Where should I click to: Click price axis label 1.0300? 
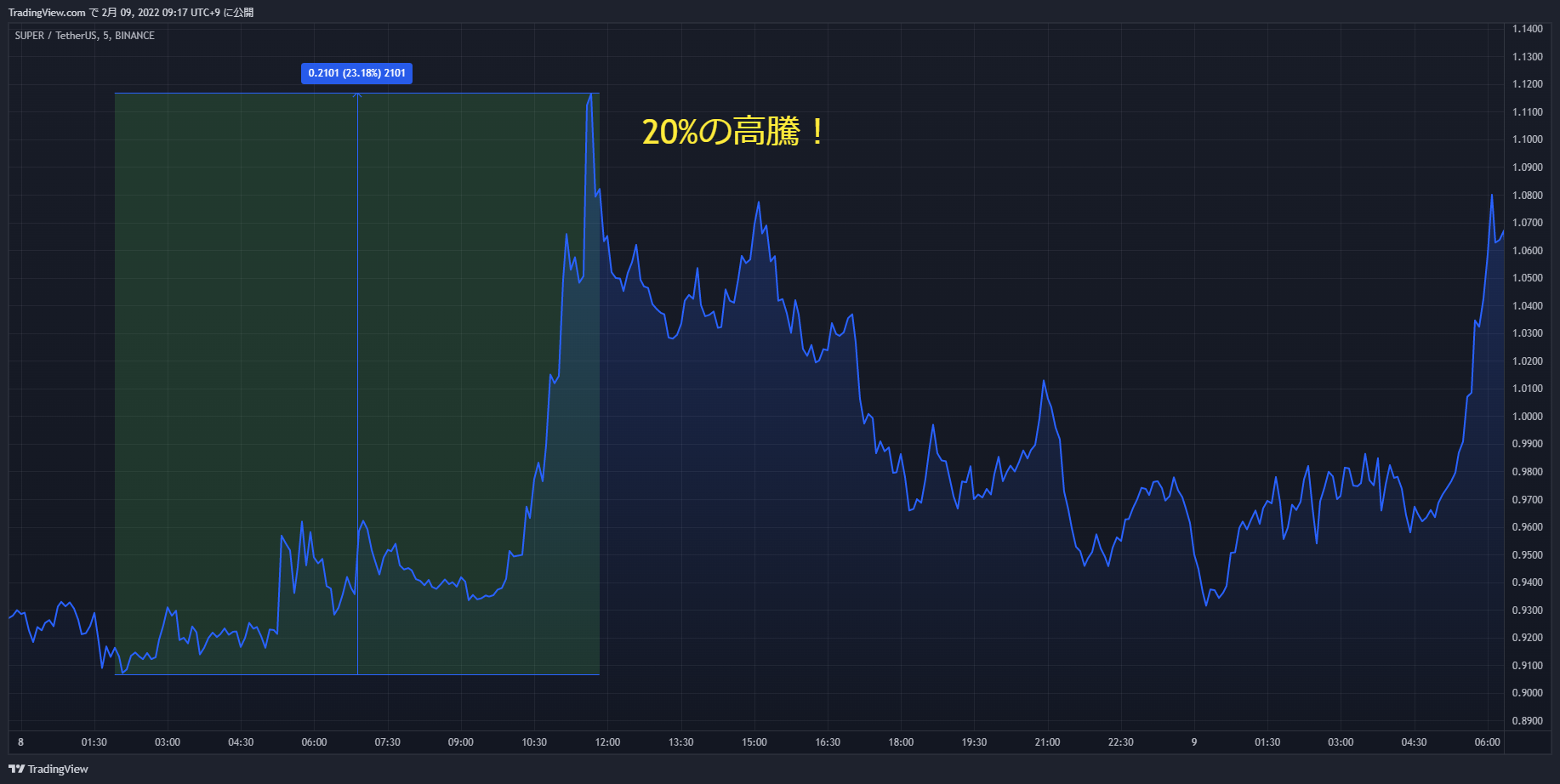[x=1528, y=333]
